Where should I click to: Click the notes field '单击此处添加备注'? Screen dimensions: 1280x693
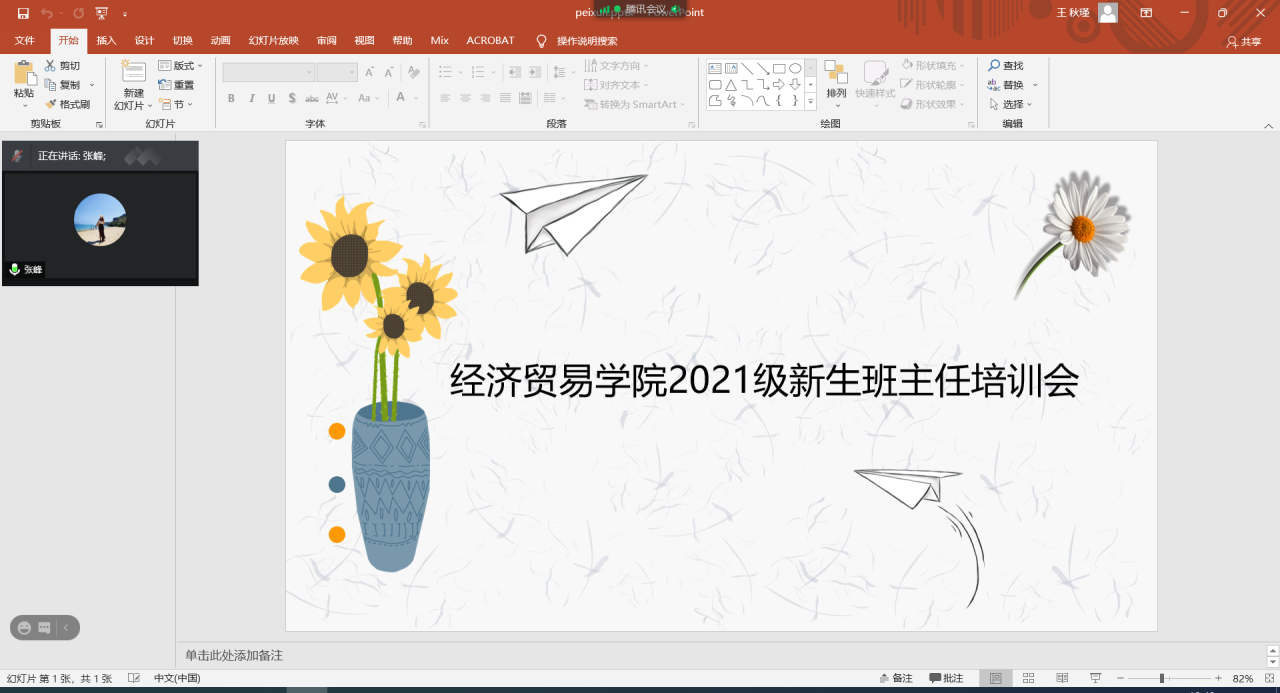[x=234, y=655]
